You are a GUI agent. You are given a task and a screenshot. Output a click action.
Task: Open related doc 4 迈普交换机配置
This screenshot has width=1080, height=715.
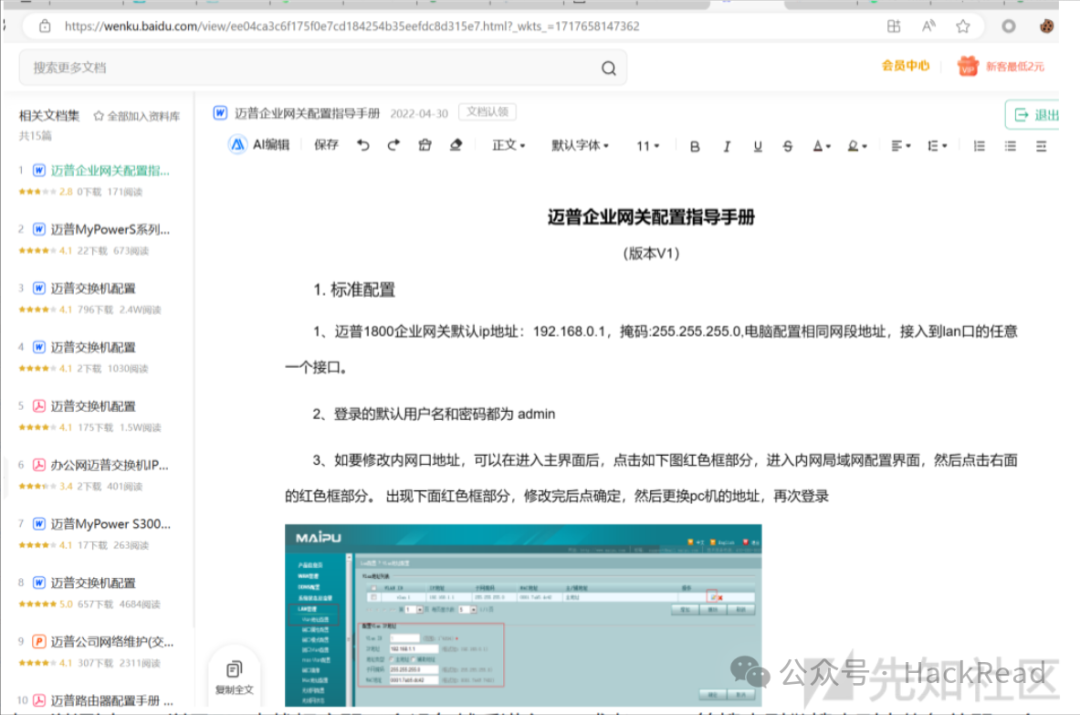tap(93, 347)
